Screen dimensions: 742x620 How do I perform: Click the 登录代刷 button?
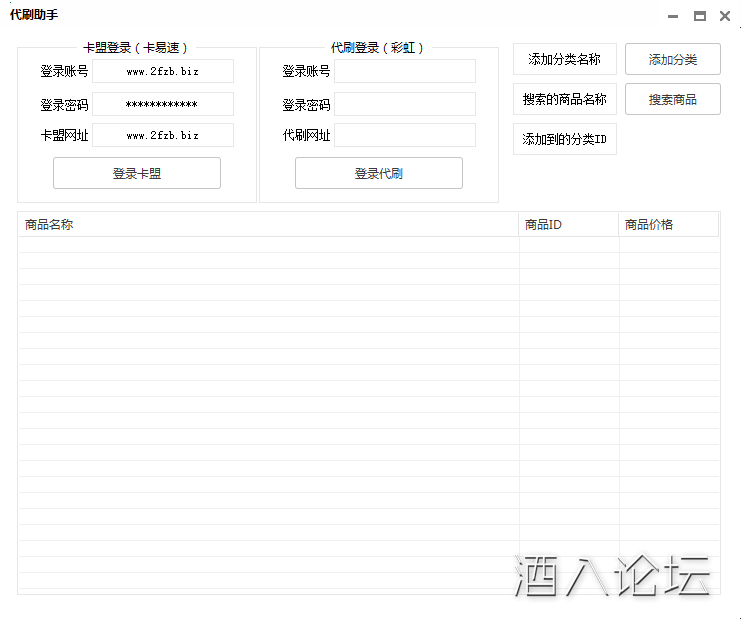click(x=378, y=173)
